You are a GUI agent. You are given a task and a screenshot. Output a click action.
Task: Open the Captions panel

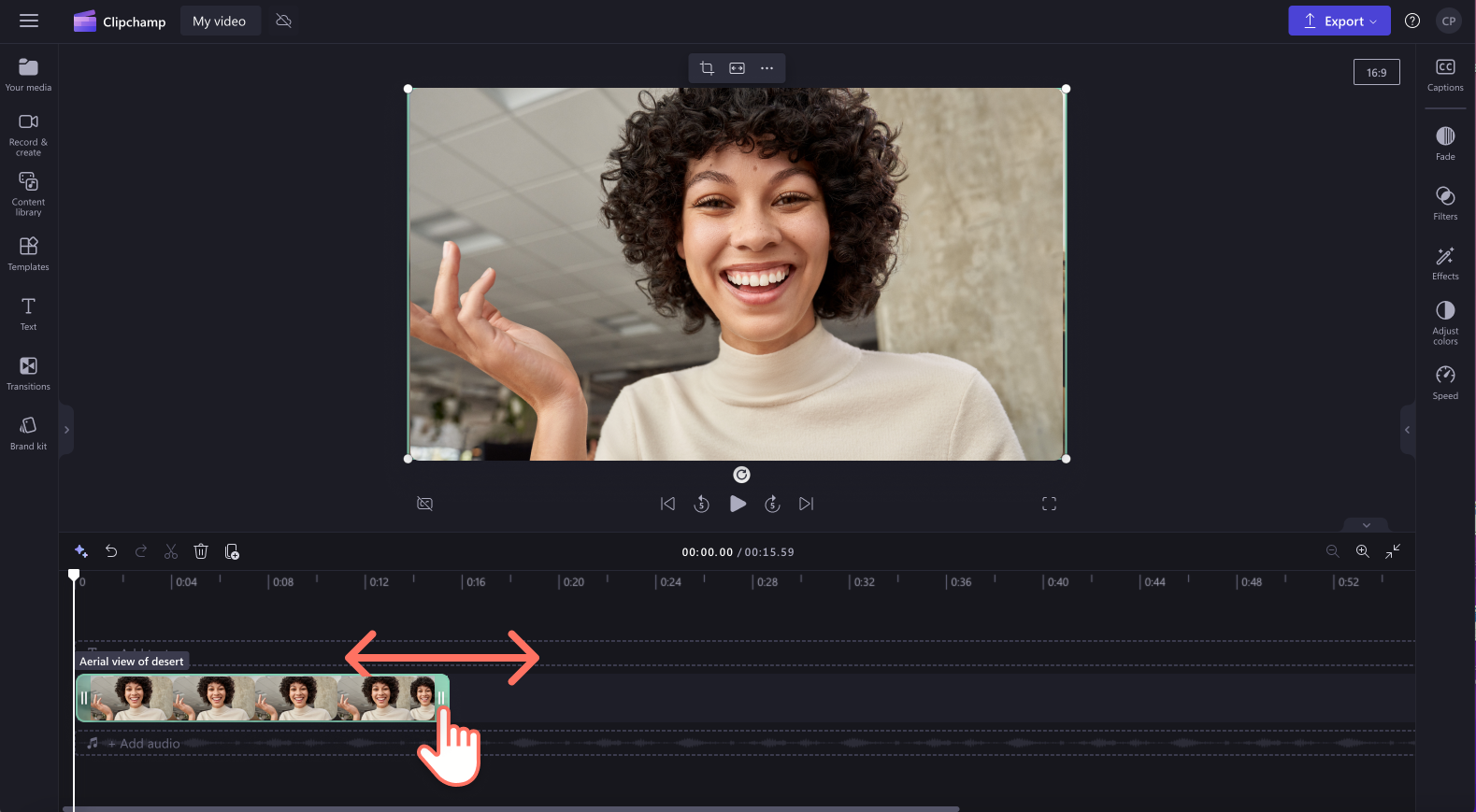pos(1445,74)
